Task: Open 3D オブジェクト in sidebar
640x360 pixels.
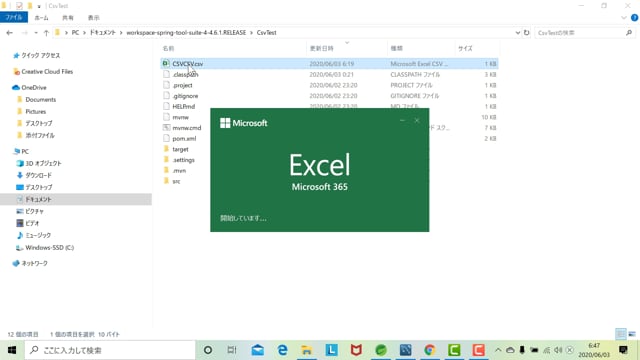Action: pyautogui.click(x=43, y=163)
